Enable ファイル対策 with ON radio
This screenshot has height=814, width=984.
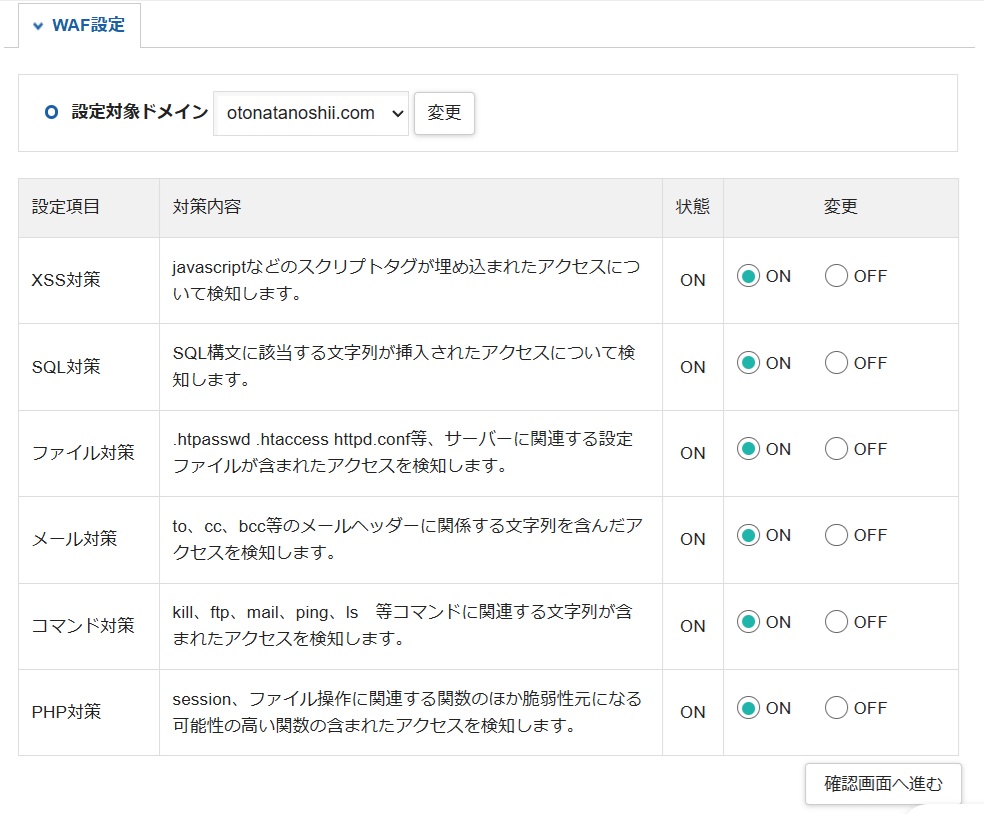[748, 449]
